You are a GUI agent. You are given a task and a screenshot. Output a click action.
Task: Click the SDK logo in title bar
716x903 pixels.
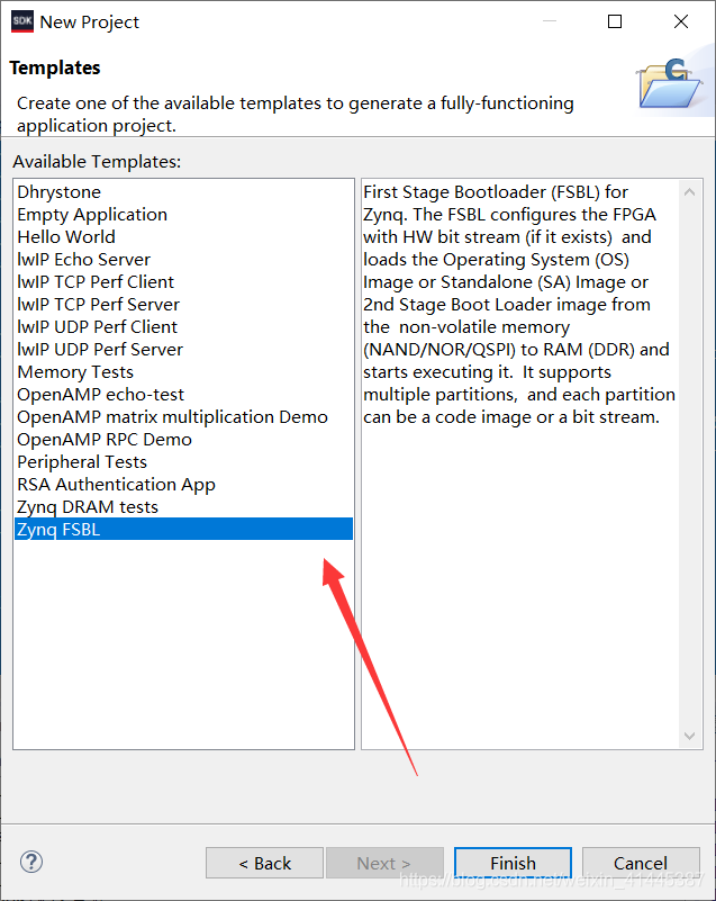(x=21, y=21)
